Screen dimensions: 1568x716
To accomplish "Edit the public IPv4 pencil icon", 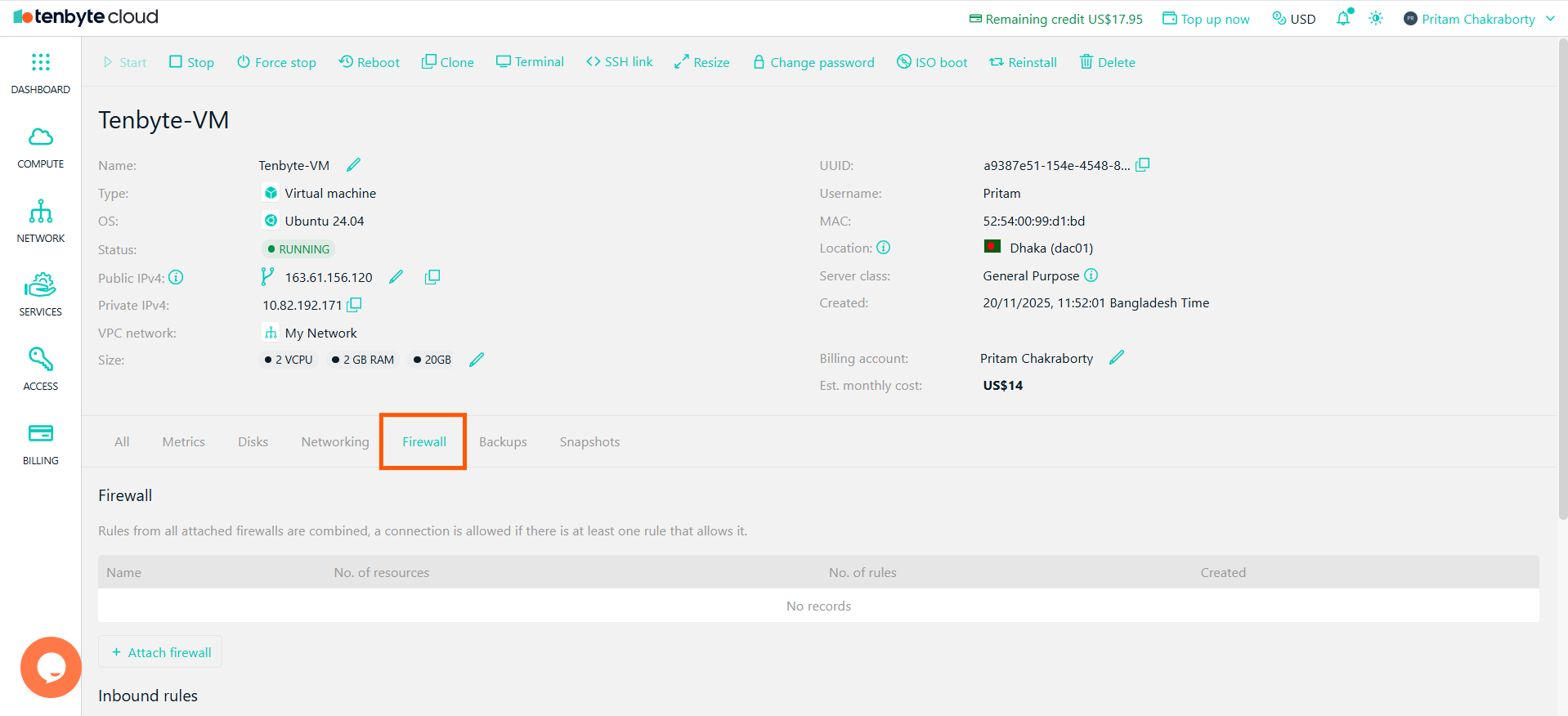I will 396,277.
